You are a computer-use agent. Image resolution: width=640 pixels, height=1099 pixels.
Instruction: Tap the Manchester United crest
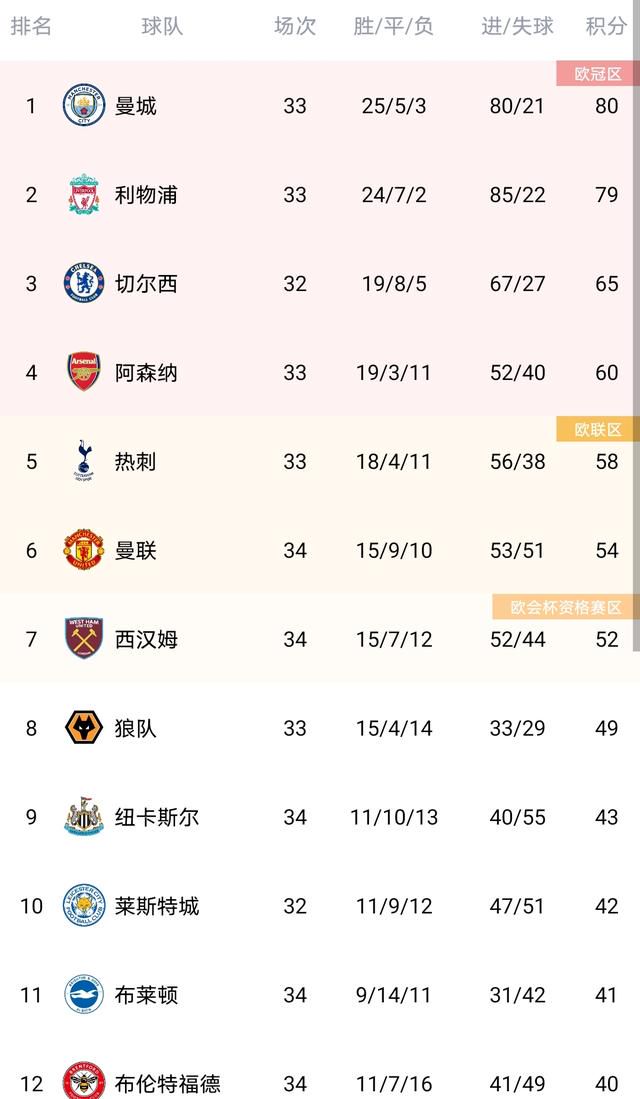(x=83, y=550)
